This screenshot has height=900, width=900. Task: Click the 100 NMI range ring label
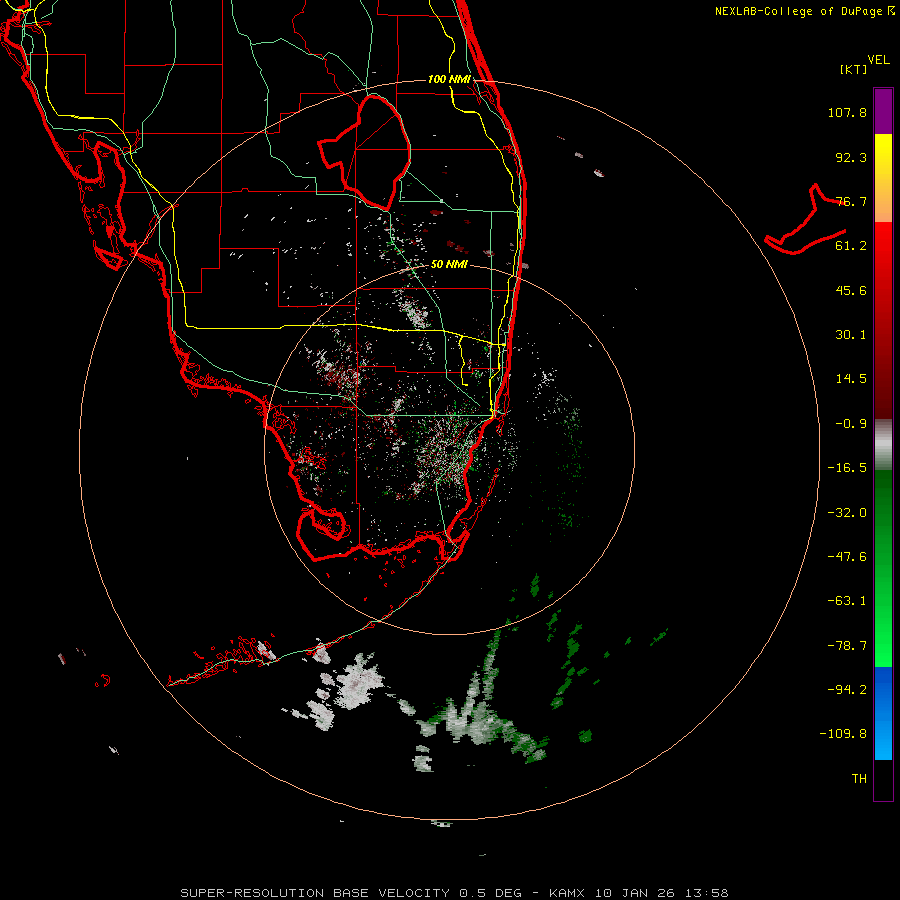449,79
